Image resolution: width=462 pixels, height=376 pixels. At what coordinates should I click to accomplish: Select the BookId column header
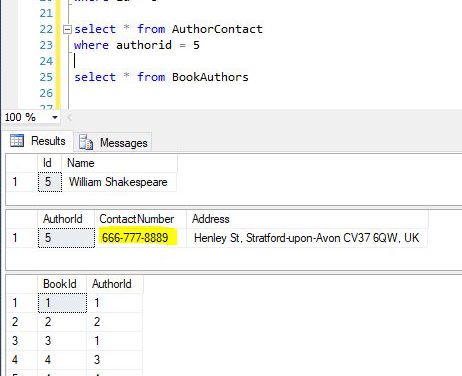coord(62,284)
